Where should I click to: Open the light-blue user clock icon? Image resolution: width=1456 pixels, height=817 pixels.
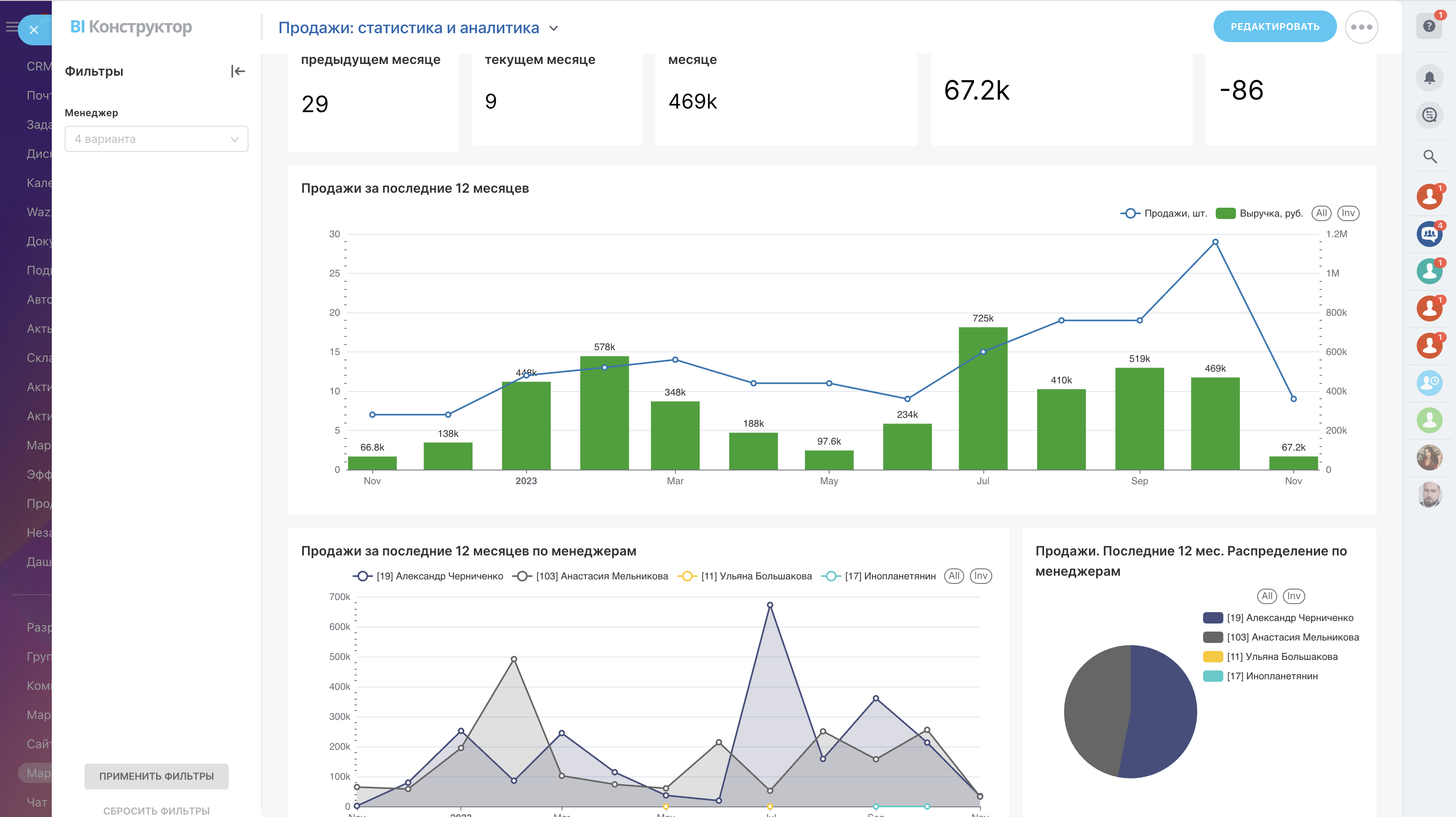coord(1429,383)
